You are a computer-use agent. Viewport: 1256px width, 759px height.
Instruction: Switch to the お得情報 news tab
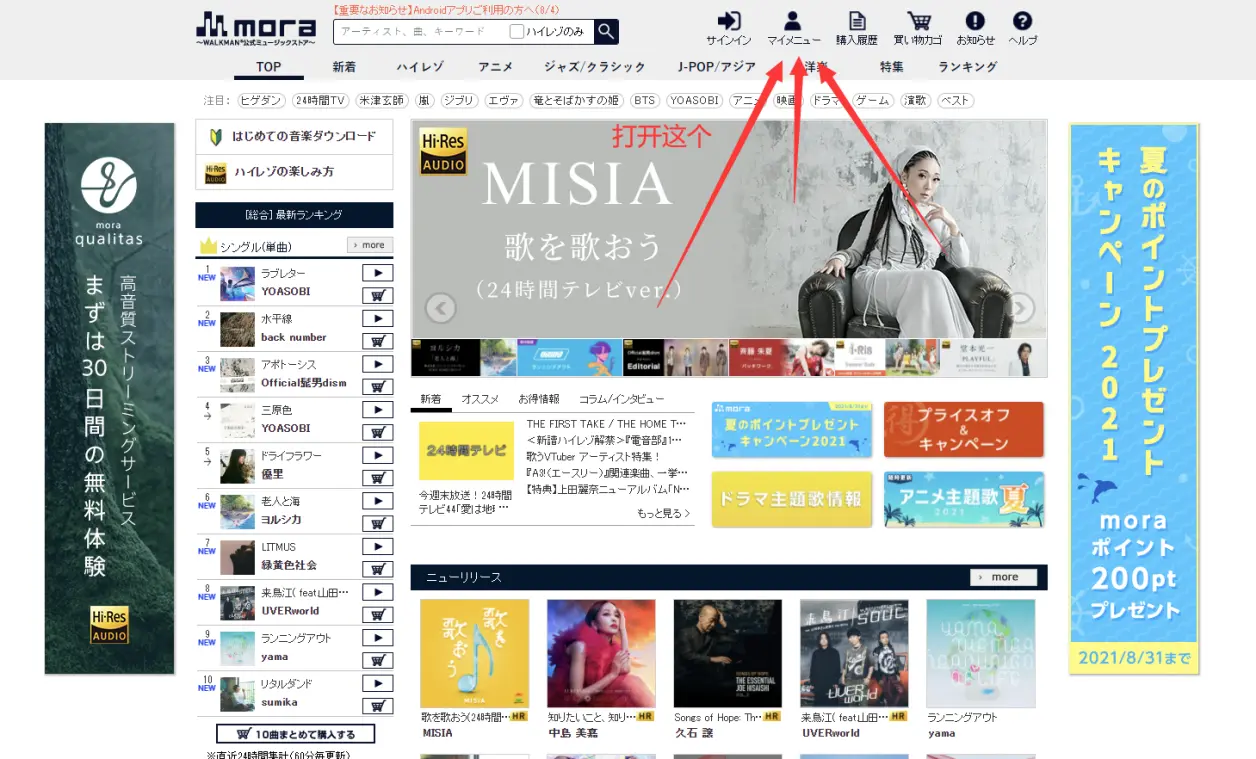coord(539,399)
